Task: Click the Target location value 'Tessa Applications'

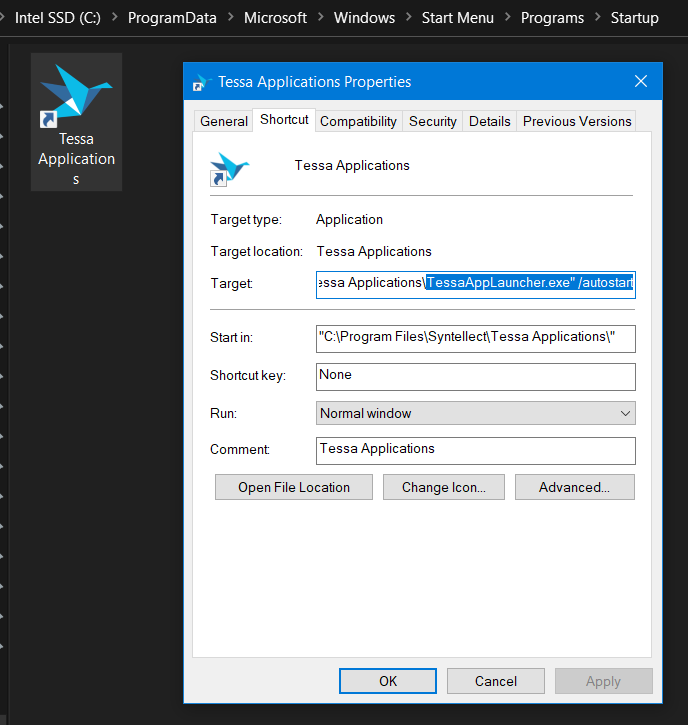Action: coord(374,251)
